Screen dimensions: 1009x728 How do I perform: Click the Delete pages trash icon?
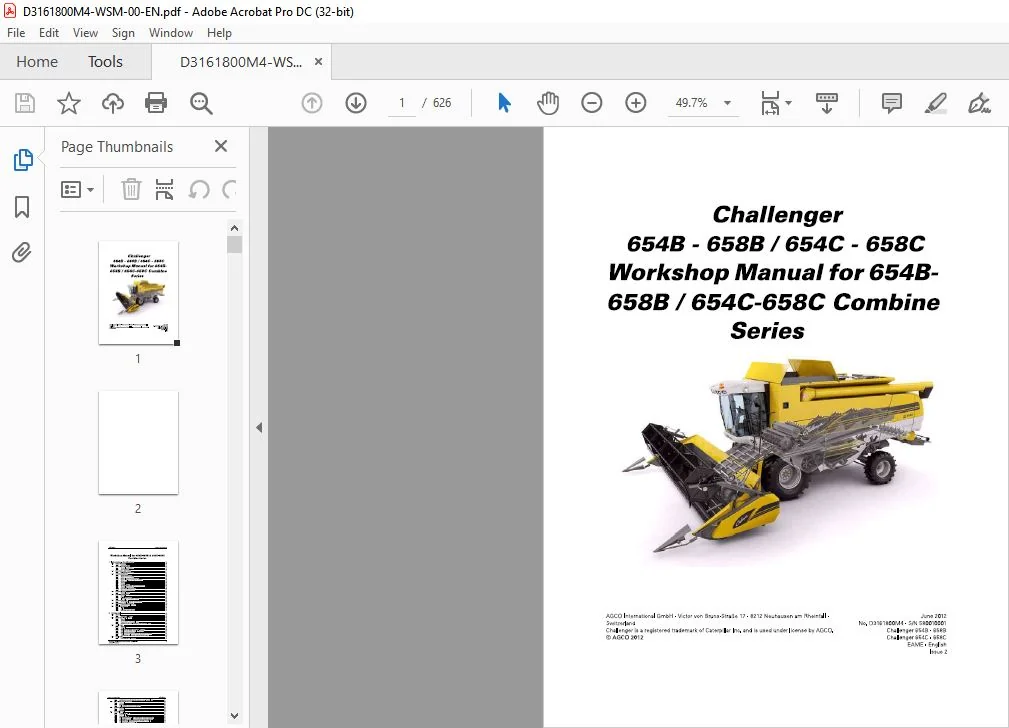[x=131, y=189]
